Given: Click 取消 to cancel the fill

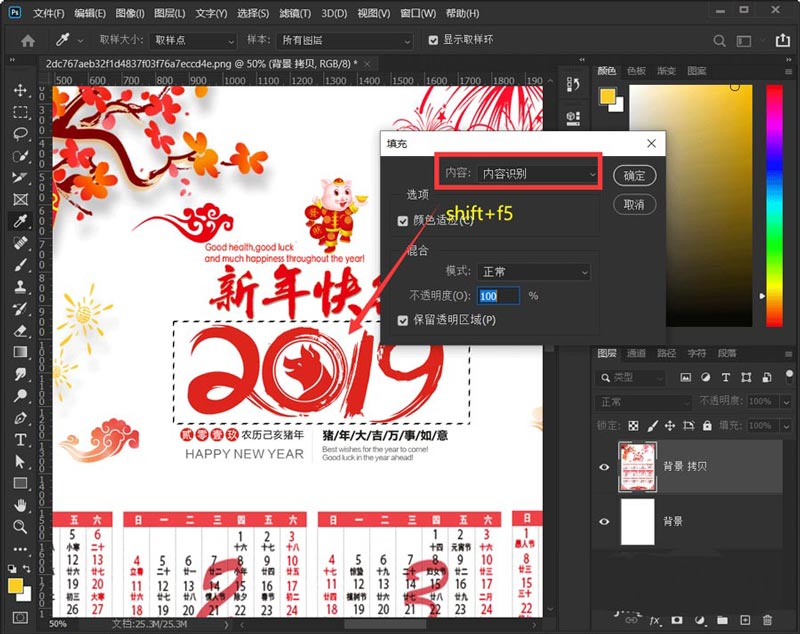Looking at the screenshot, I should (x=634, y=205).
